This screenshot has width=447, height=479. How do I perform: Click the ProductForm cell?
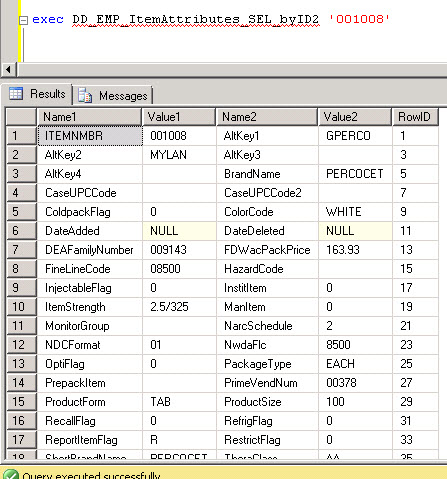click(x=90, y=402)
